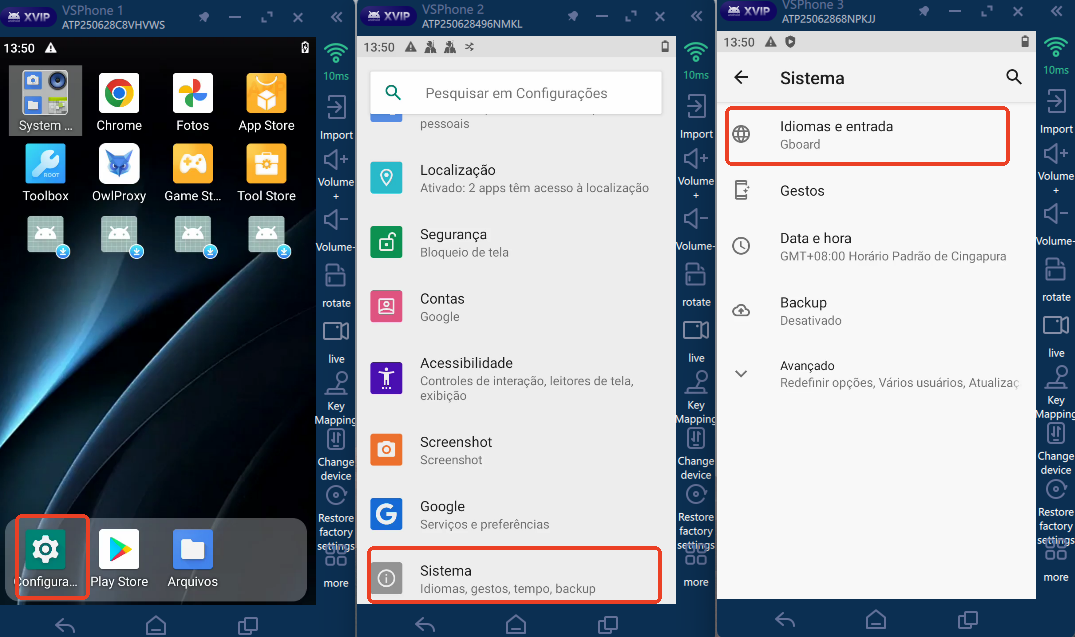Toggle the pin in the VSPhone 1 title bar

point(205,18)
